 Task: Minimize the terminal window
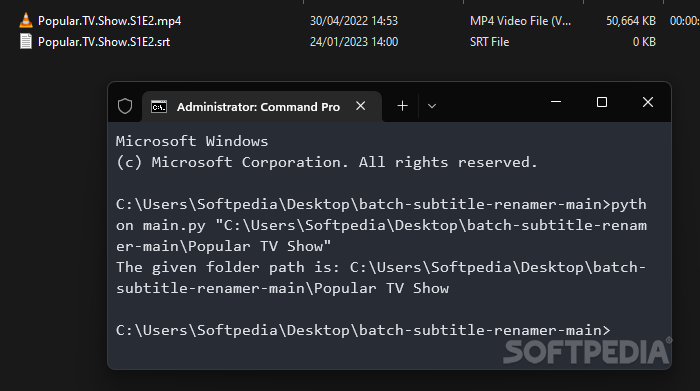tap(556, 102)
